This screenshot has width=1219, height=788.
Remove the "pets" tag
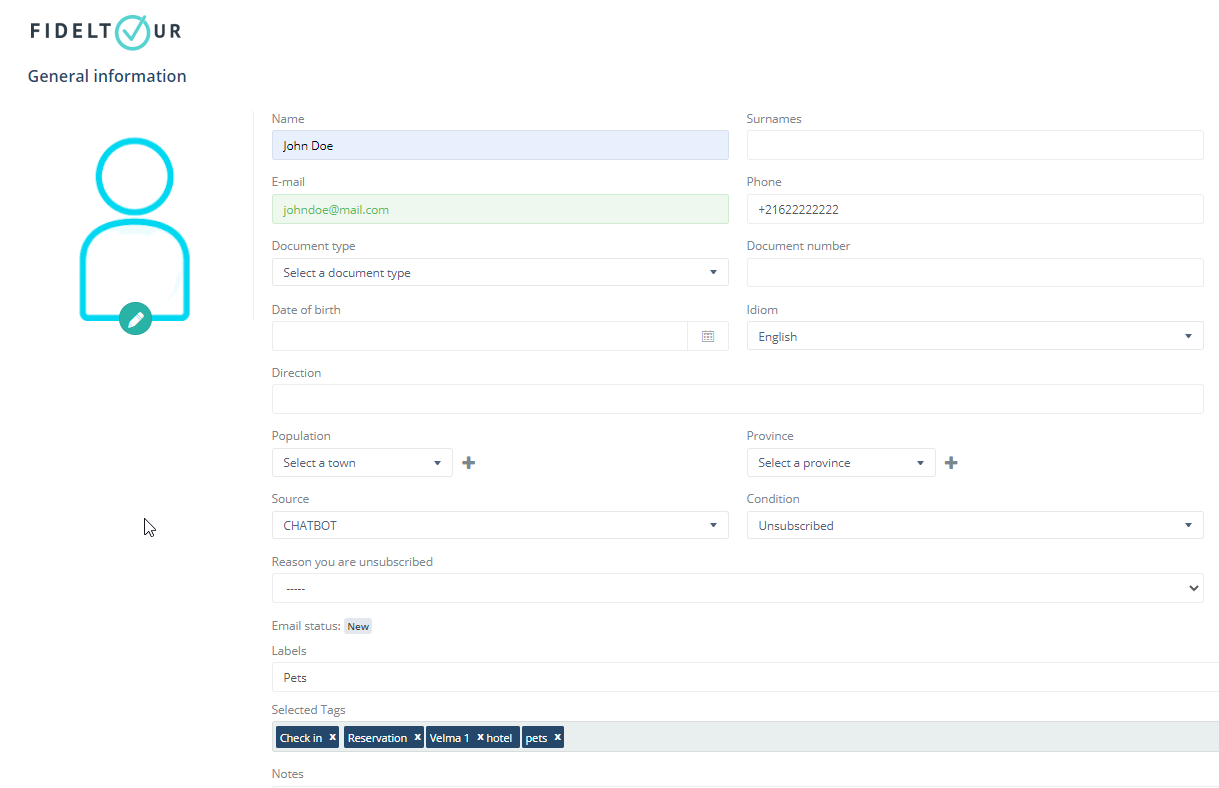click(x=557, y=737)
